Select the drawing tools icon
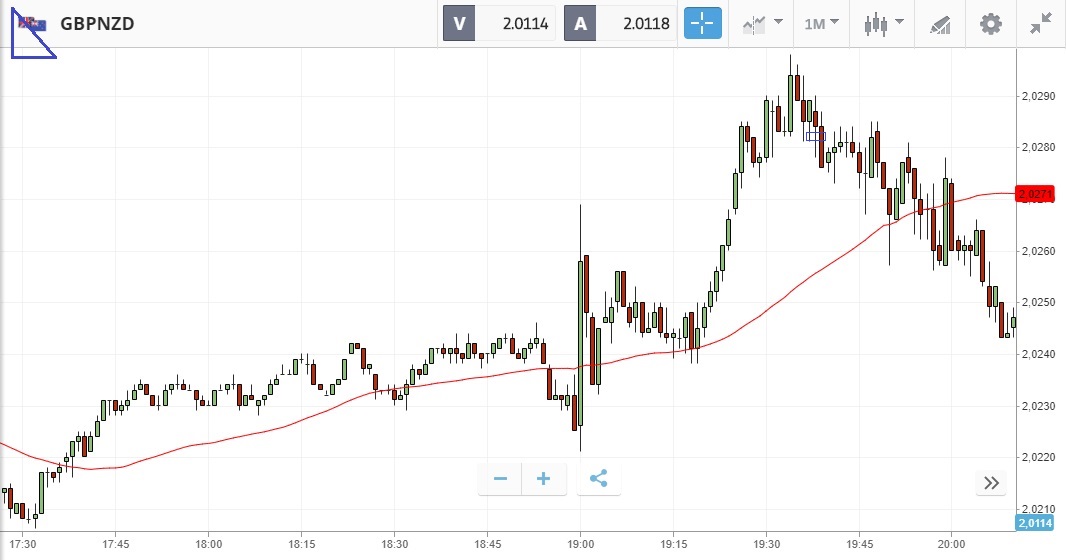This screenshot has height=560, width=1066. pos(940,23)
